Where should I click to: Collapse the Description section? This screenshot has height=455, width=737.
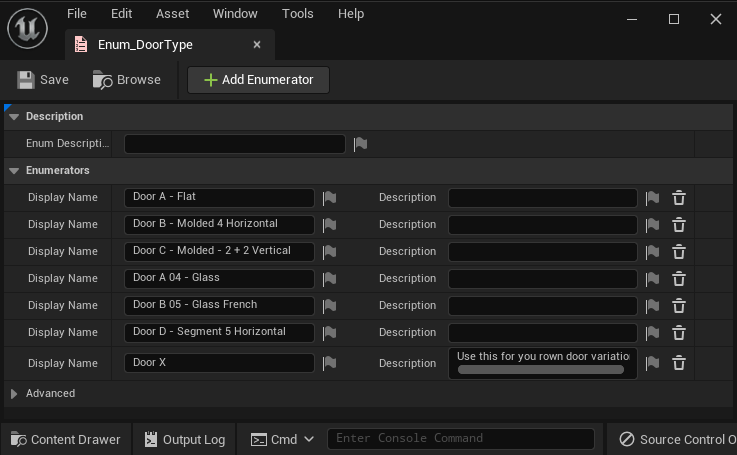(14, 117)
